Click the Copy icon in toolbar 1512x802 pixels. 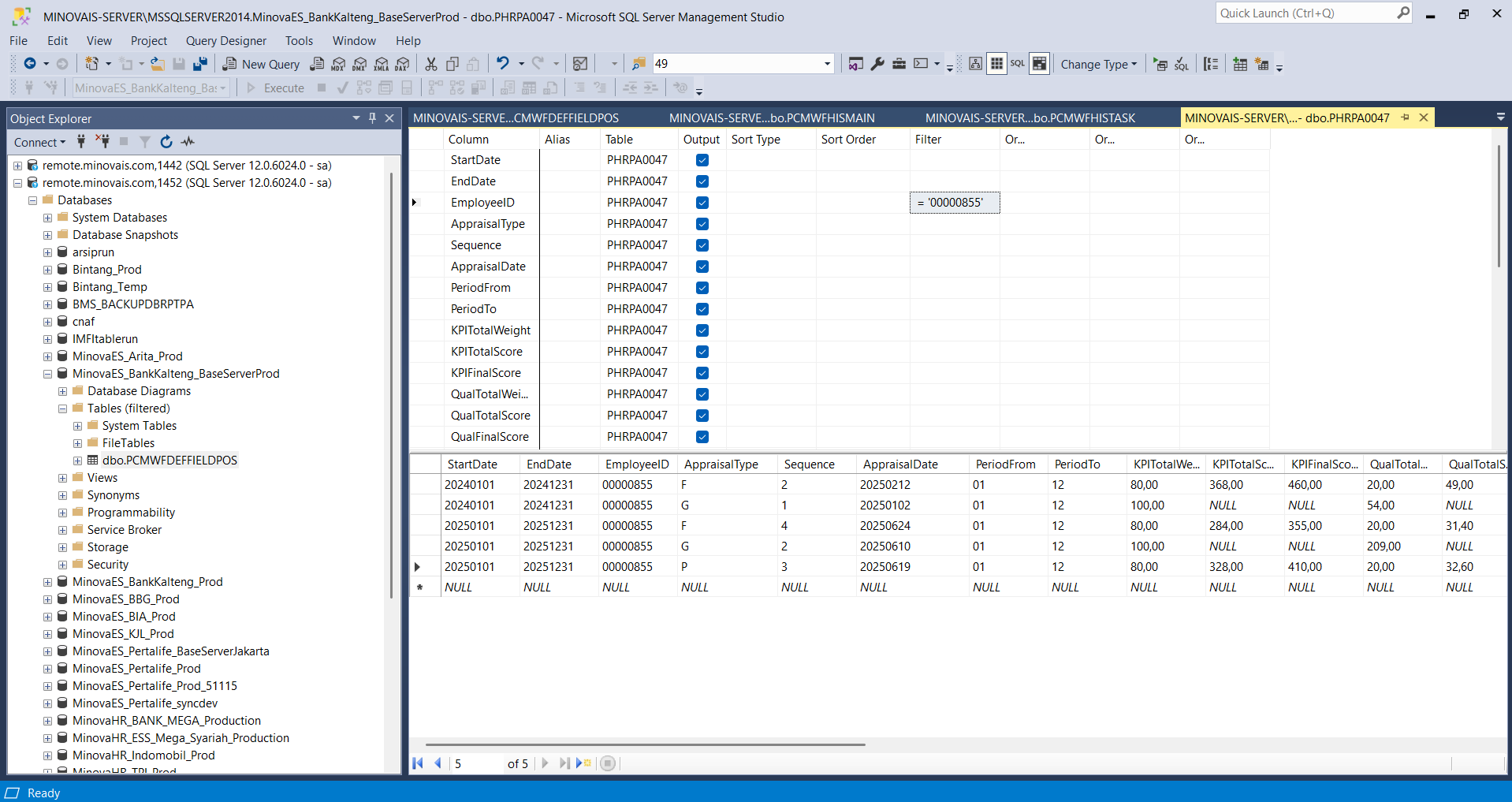coord(452,64)
